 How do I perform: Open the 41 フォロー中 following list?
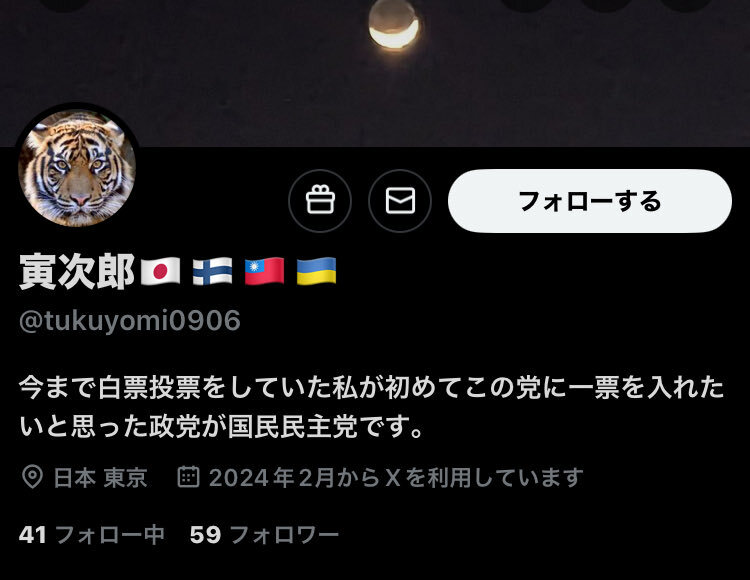91,535
